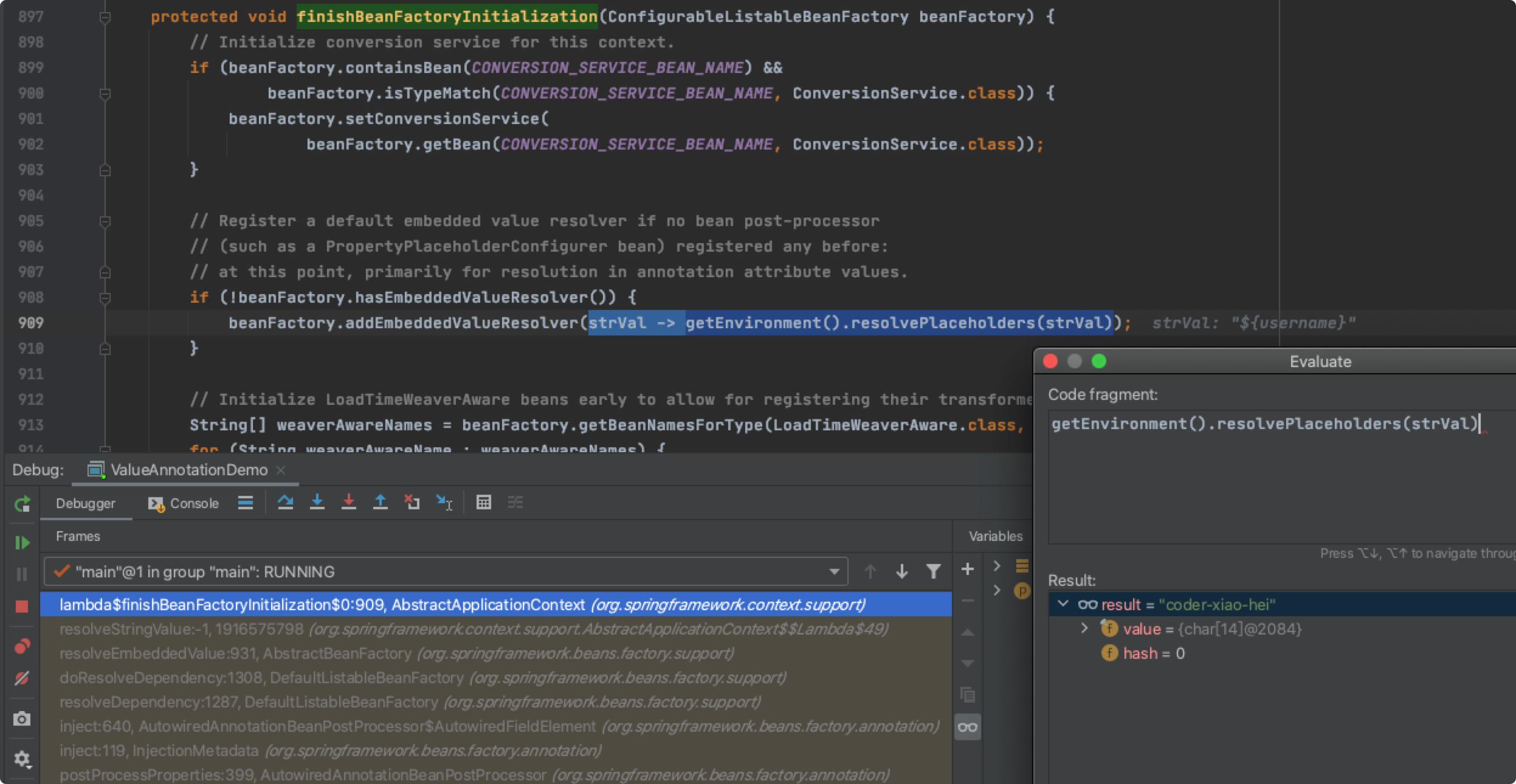This screenshot has width=1516, height=784.
Task: Toggle Mute Breakpoints
Action: [22, 678]
